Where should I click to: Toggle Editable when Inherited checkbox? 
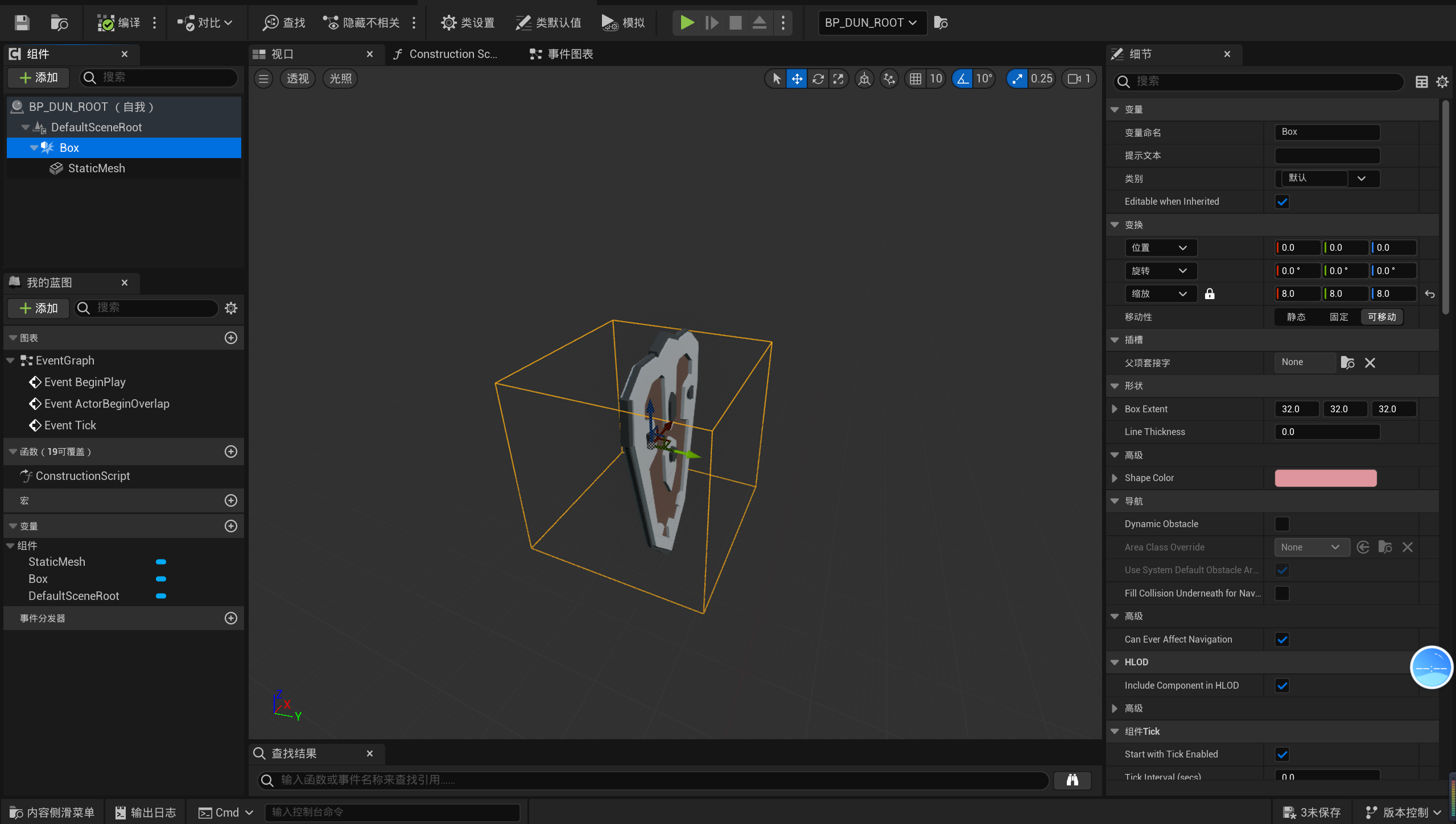click(1282, 202)
